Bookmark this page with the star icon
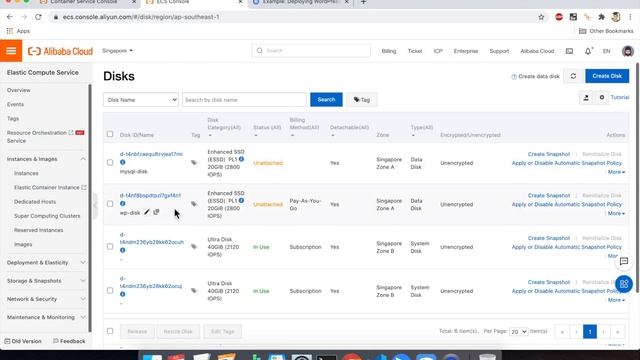This screenshot has height=360, width=640. pyautogui.click(x=541, y=17)
